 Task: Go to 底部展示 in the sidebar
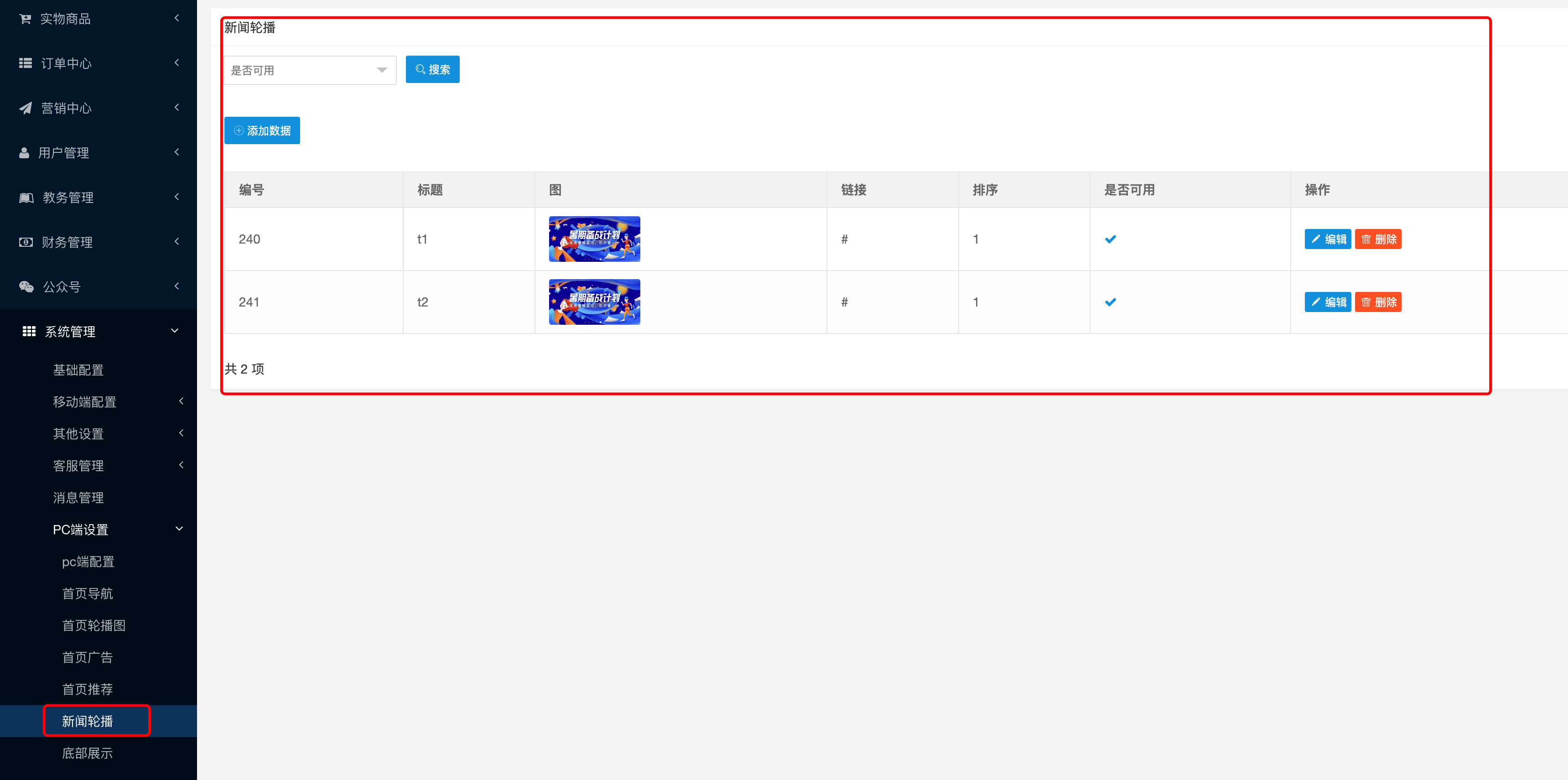point(87,753)
